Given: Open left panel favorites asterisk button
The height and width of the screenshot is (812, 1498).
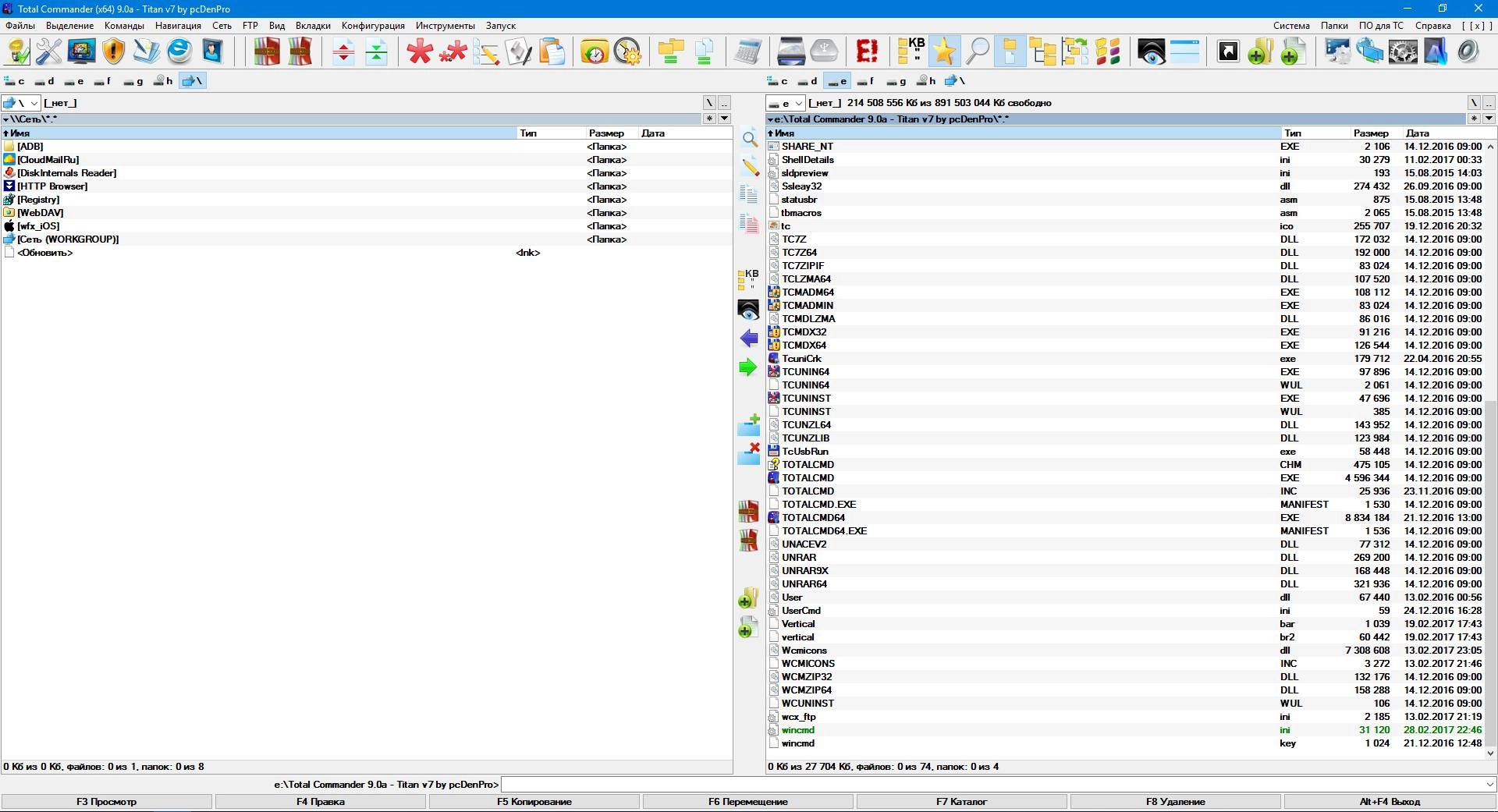Looking at the screenshot, I should tap(709, 119).
